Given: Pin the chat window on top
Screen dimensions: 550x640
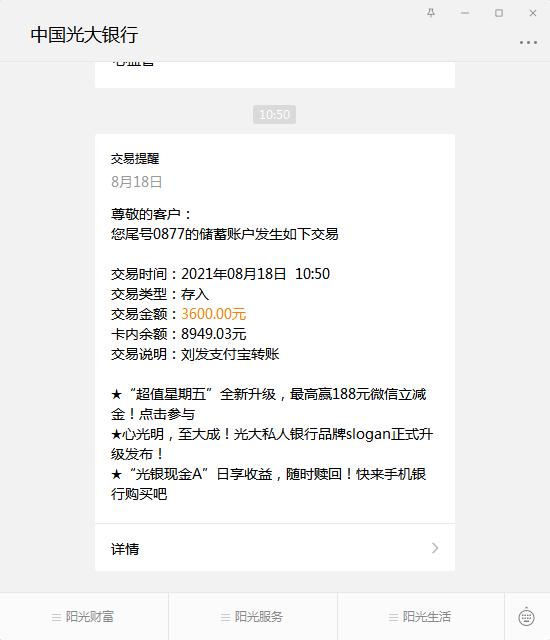Looking at the screenshot, I should pos(431,13).
